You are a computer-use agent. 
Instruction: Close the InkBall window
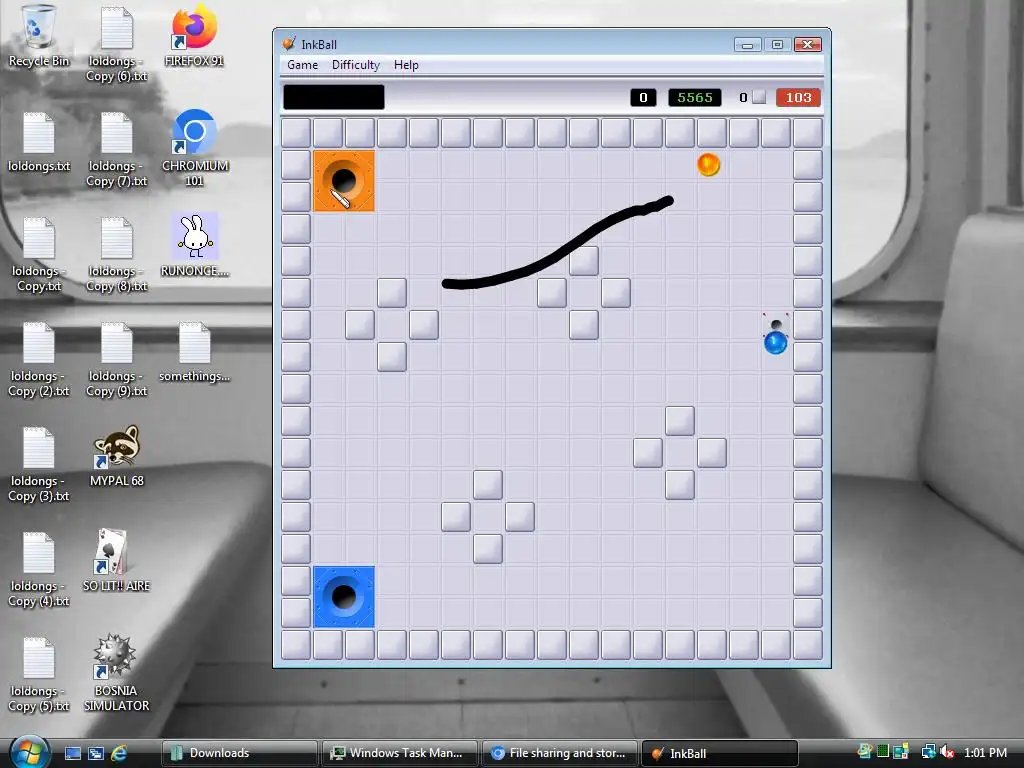[807, 44]
